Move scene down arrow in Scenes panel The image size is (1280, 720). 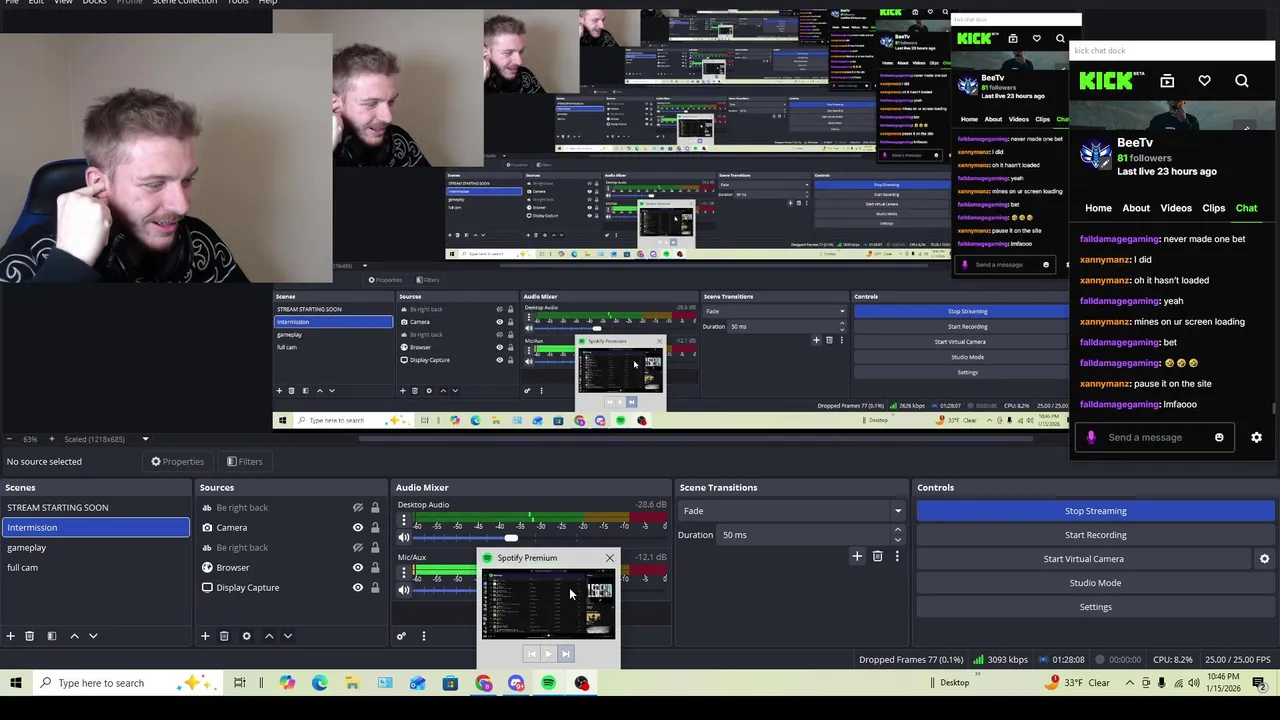[93, 636]
